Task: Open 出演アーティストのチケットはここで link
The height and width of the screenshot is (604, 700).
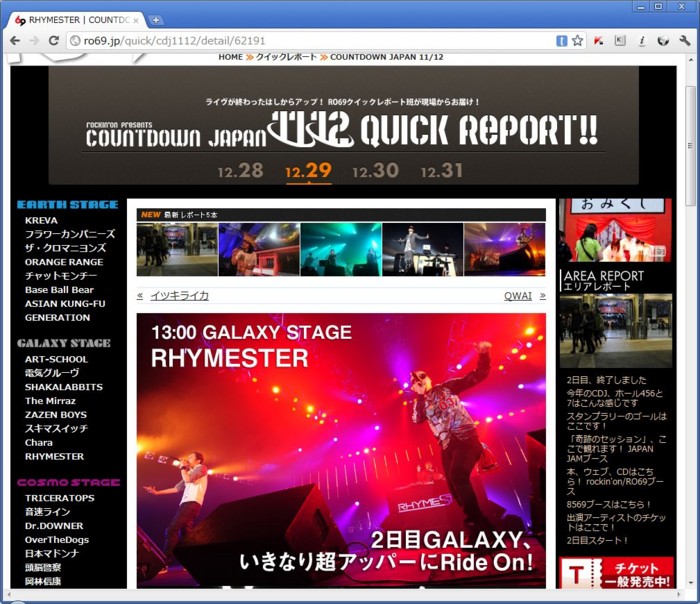Action: click(x=616, y=522)
